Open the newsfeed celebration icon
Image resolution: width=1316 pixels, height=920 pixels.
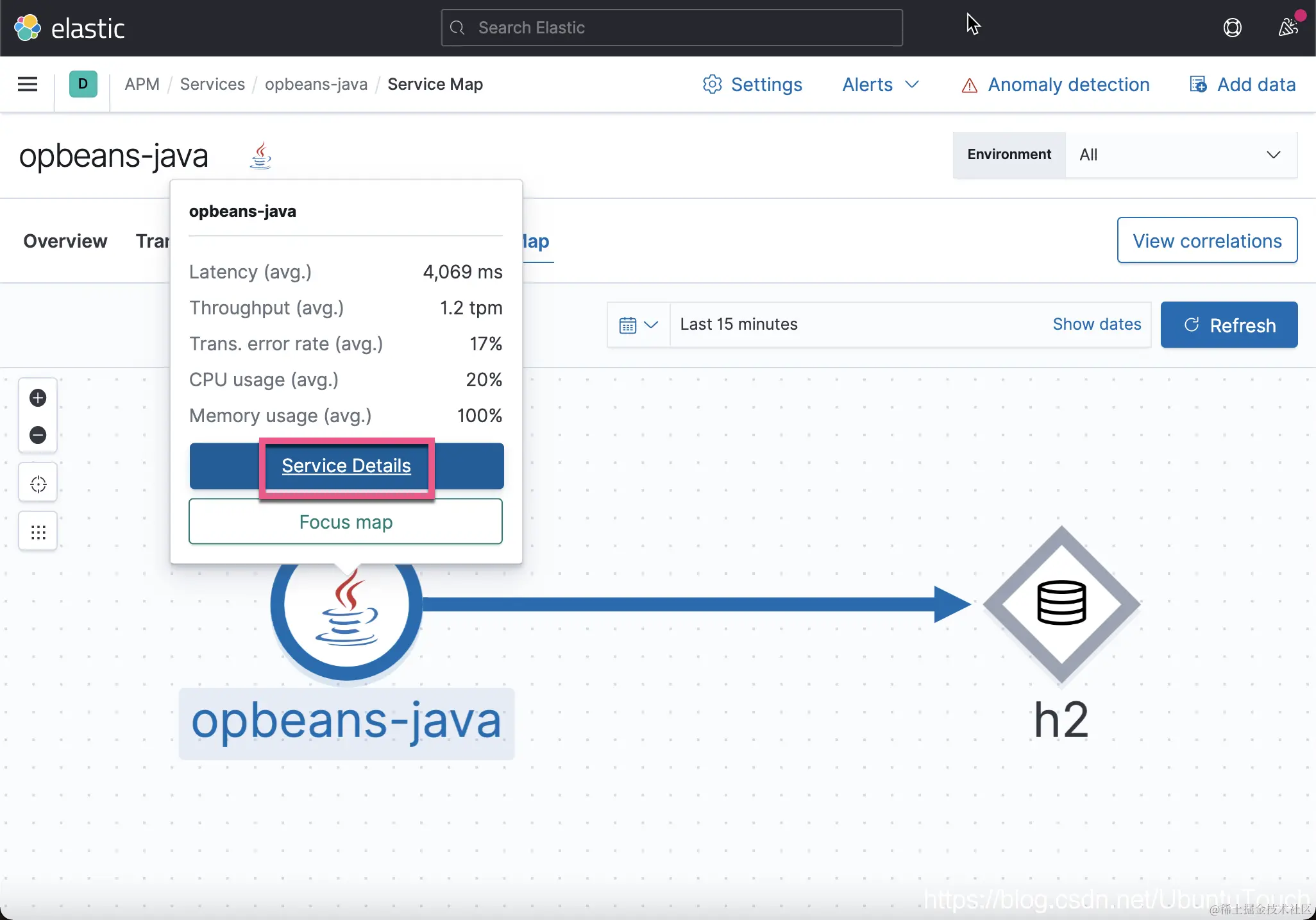pos(1288,28)
